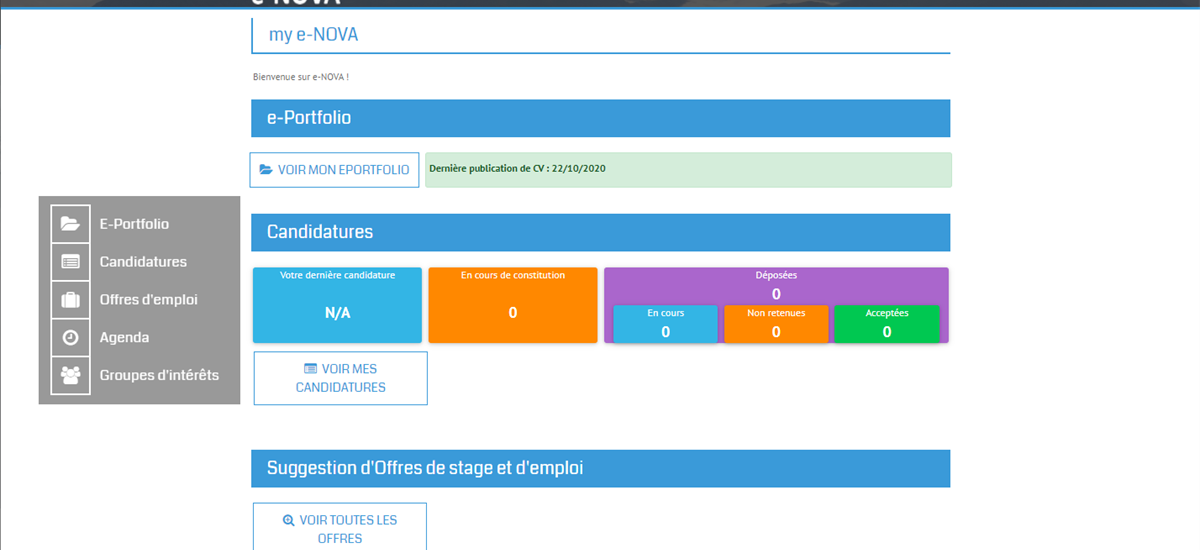This screenshot has height=550, width=1200.
Task: Click the E-Portfolio folder icon in sidebar
Action: point(70,224)
